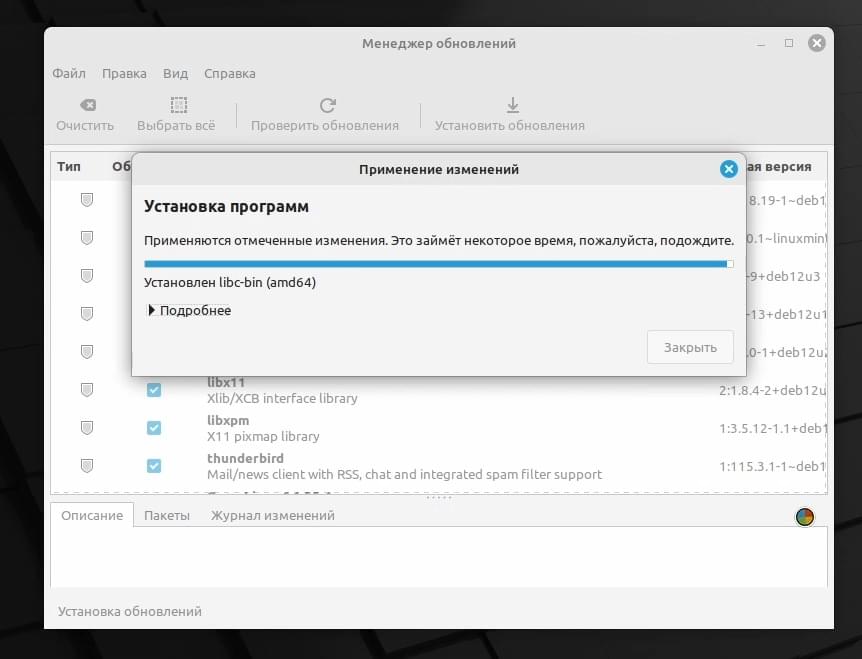Click version 1:115.3.1-1~deb
Viewport: 862px width, 659px height.
click(772, 467)
